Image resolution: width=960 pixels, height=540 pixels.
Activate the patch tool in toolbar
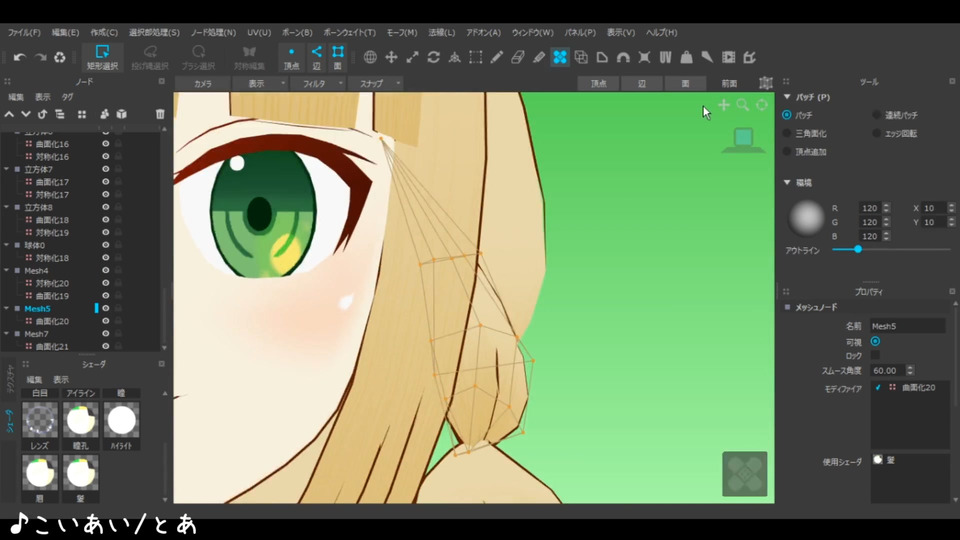pyautogui.click(x=560, y=57)
